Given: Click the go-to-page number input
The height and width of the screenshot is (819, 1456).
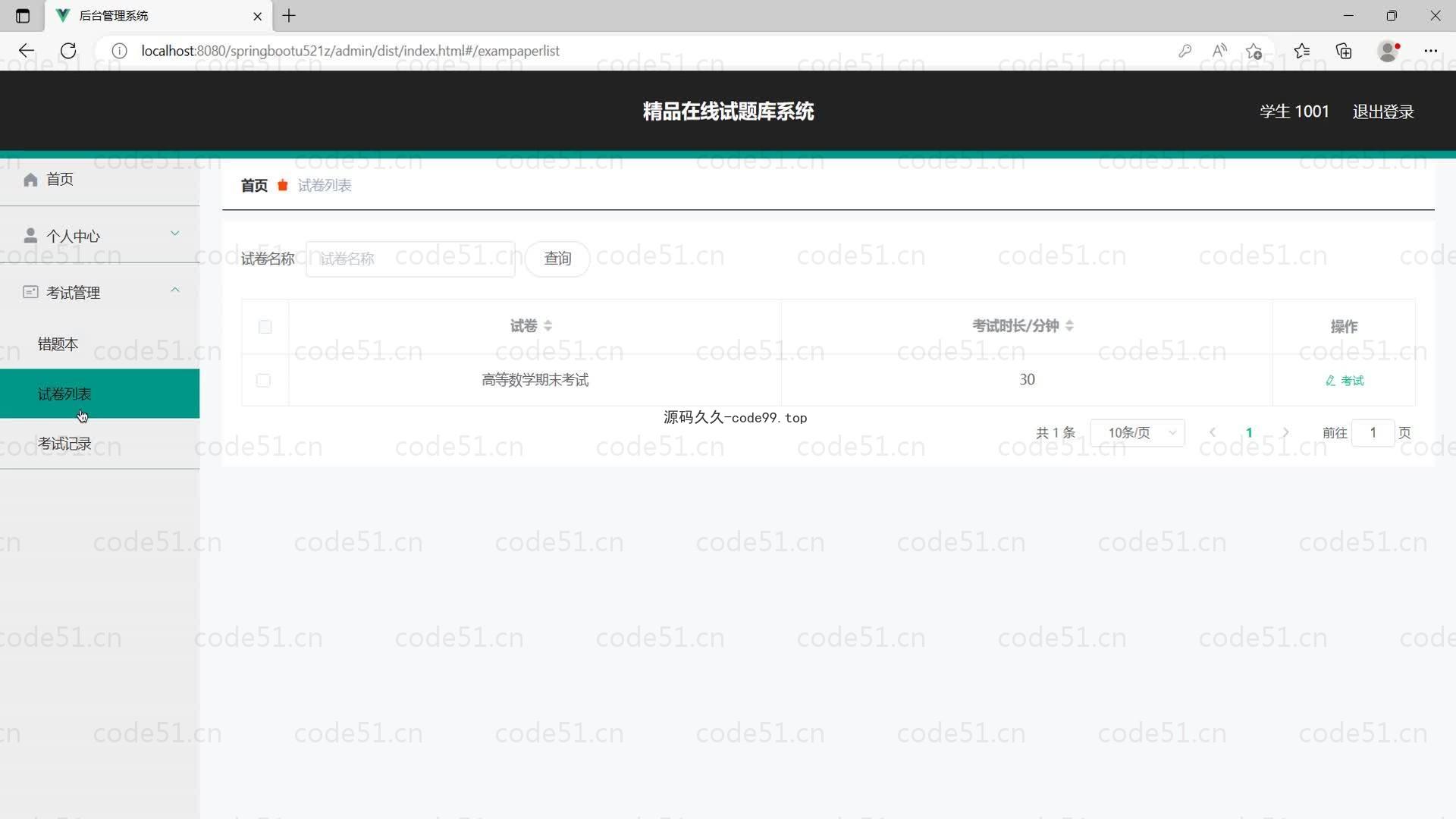Looking at the screenshot, I should (1373, 432).
